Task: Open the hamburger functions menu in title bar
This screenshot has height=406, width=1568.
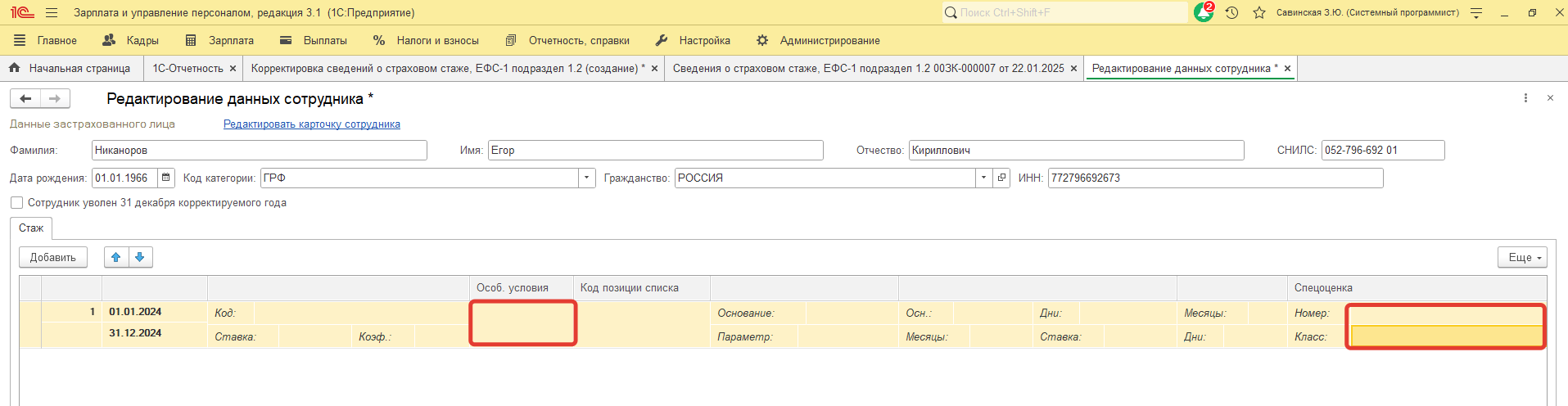Action: coord(52,13)
